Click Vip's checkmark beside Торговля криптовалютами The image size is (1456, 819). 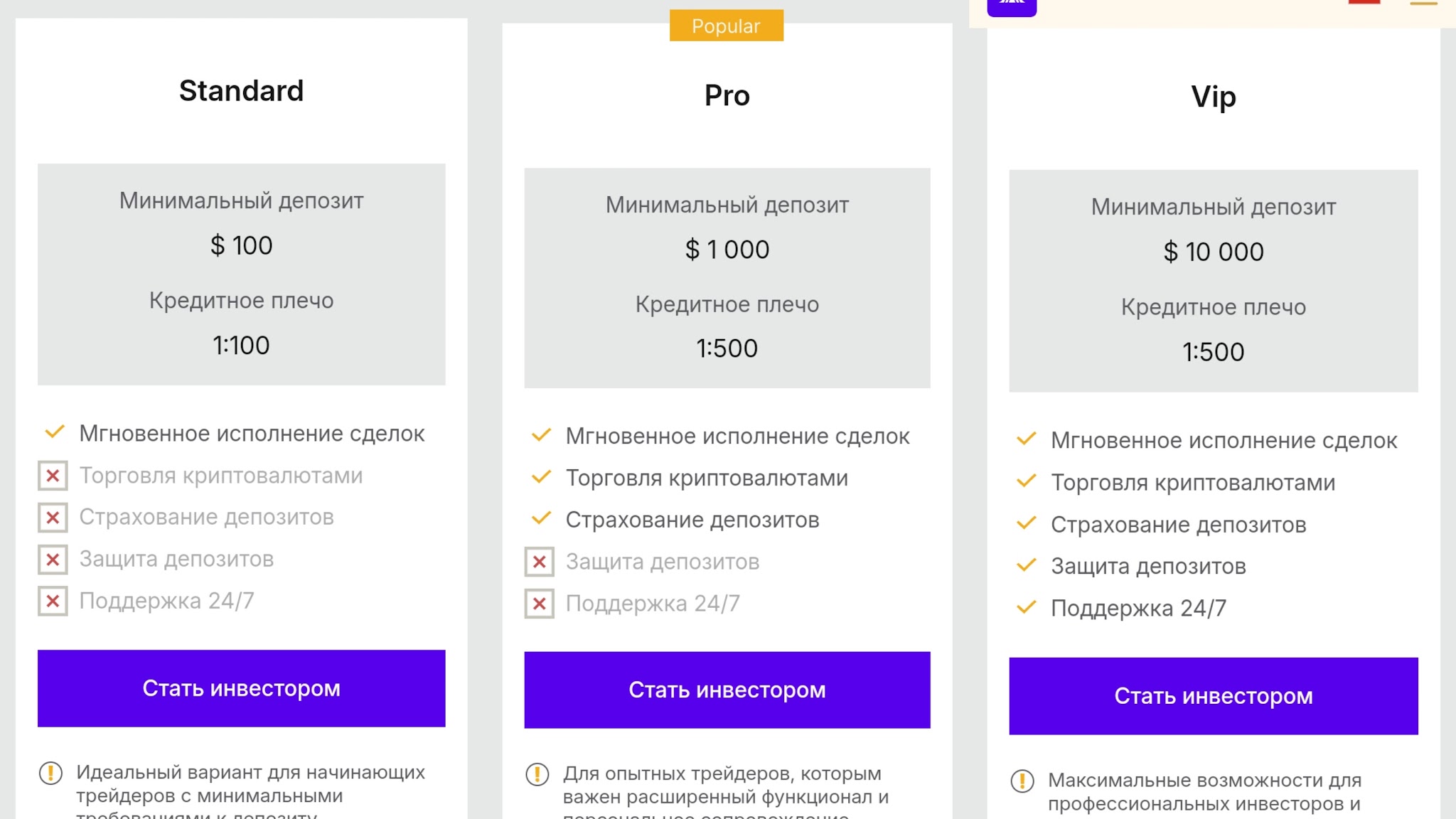[1026, 481]
